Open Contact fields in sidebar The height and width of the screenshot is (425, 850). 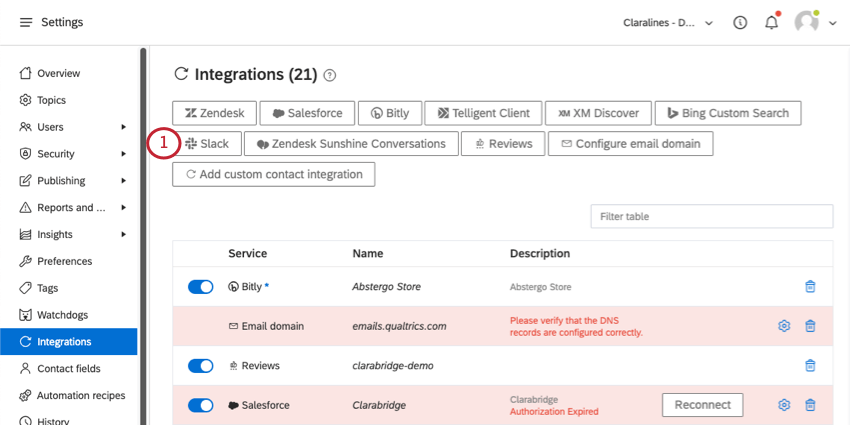click(x=68, y=369)
